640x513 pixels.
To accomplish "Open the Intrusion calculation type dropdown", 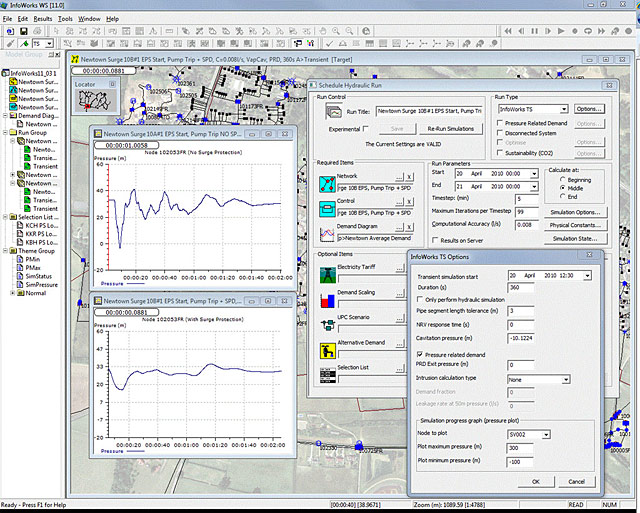I will pos(566,380).
